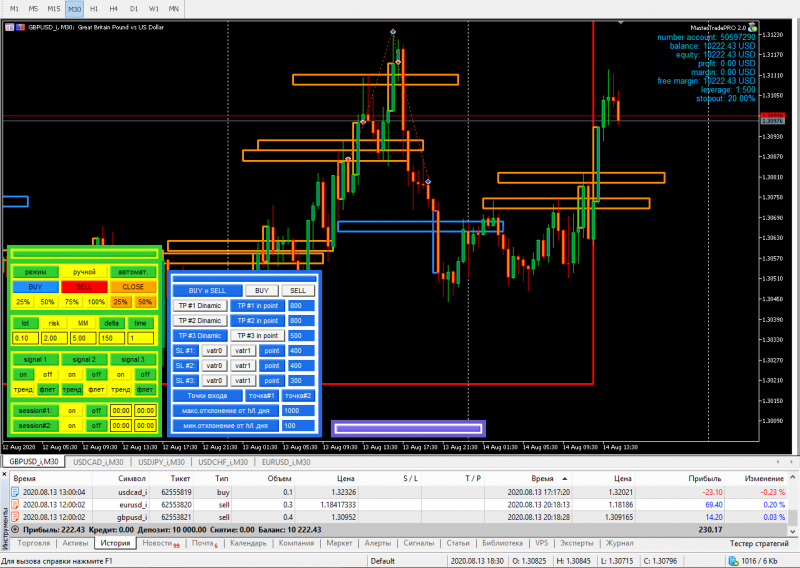Click the lot input showing 0.10
The image size is (800, 568).
click(25, 338)
